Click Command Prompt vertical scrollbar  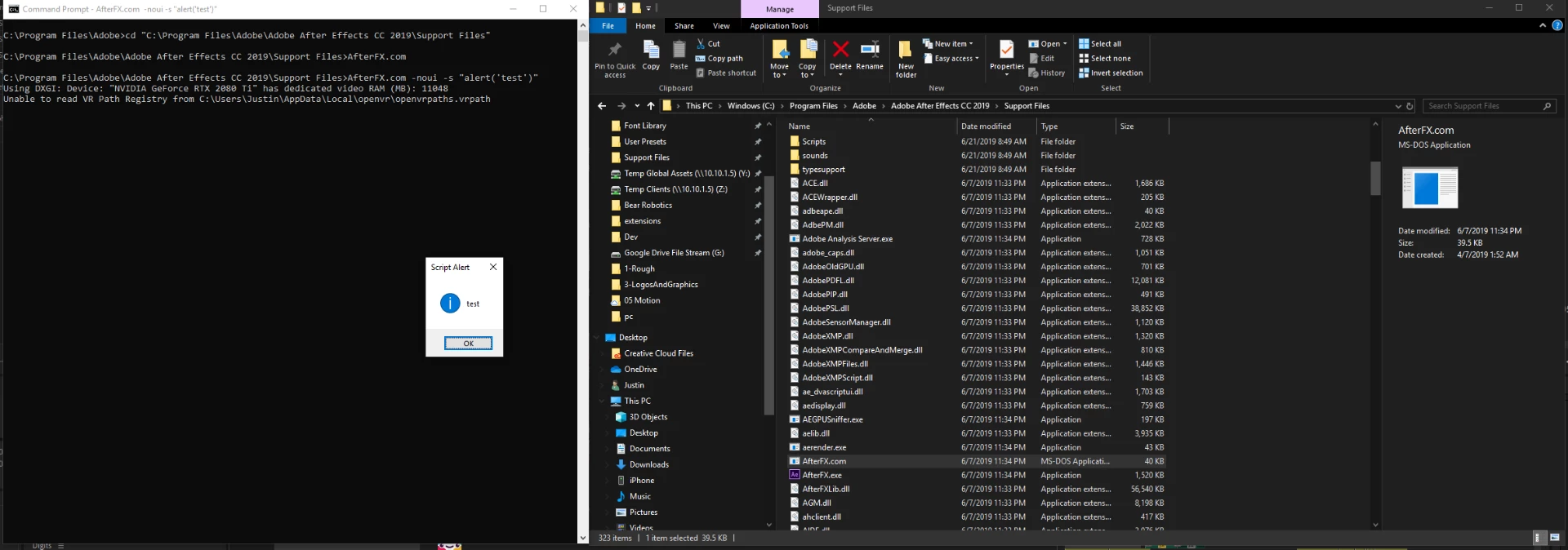582,282
